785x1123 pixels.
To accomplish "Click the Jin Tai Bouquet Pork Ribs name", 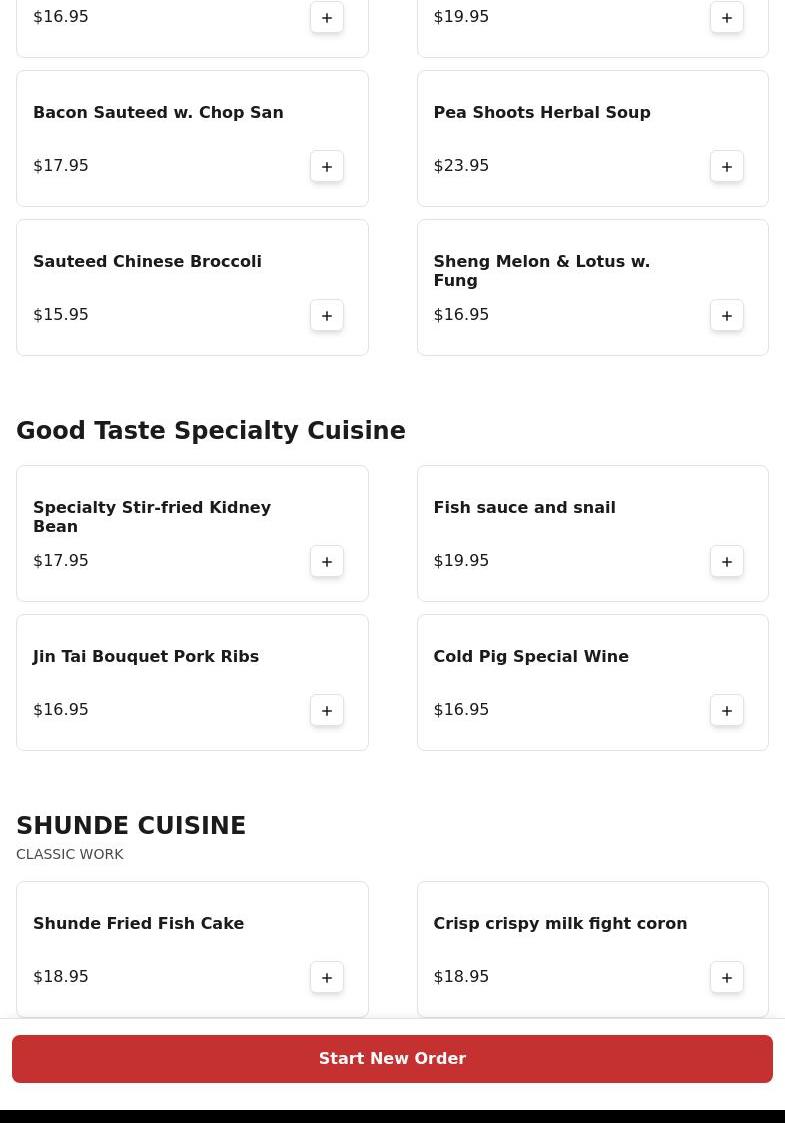I will pos(146,656).
